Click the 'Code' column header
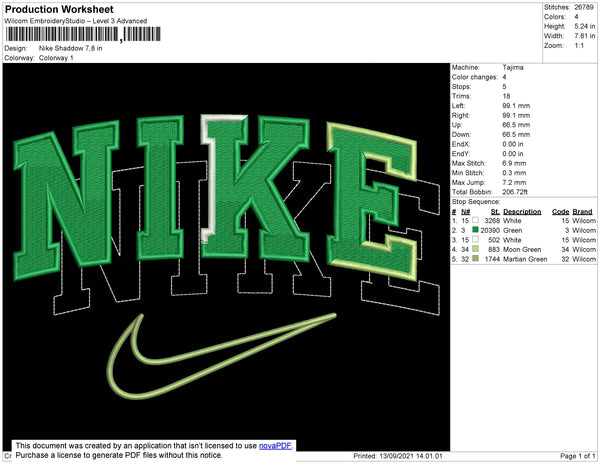600x464 pixels. 561,212
